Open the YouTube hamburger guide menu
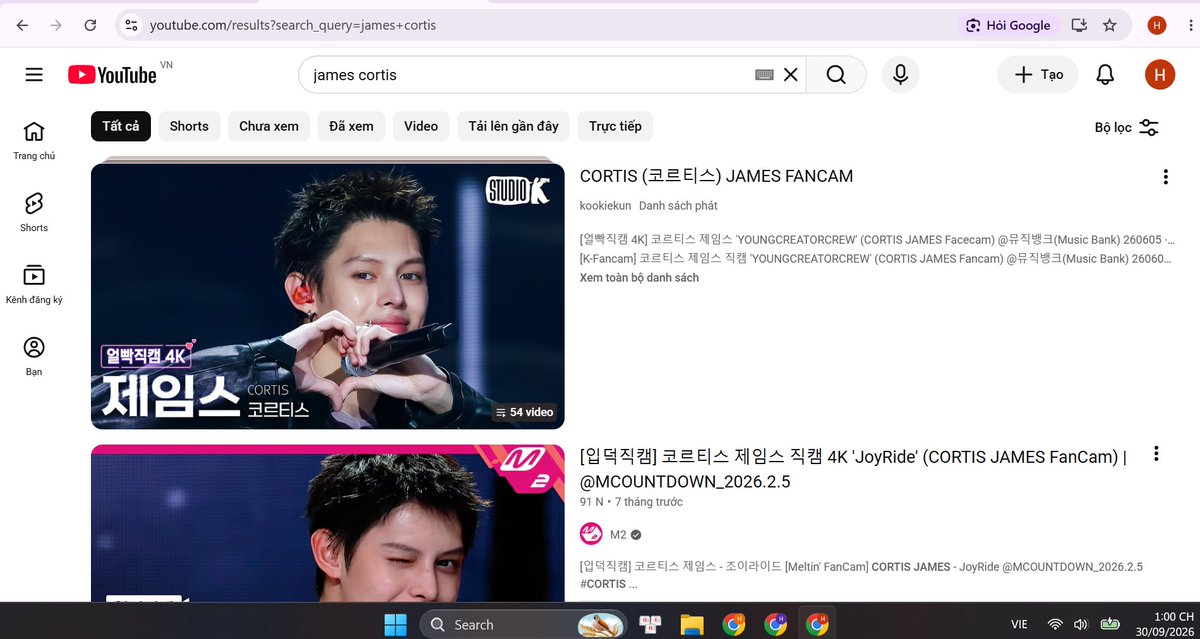The image size is (1200, 639). (x=34, y=74)
